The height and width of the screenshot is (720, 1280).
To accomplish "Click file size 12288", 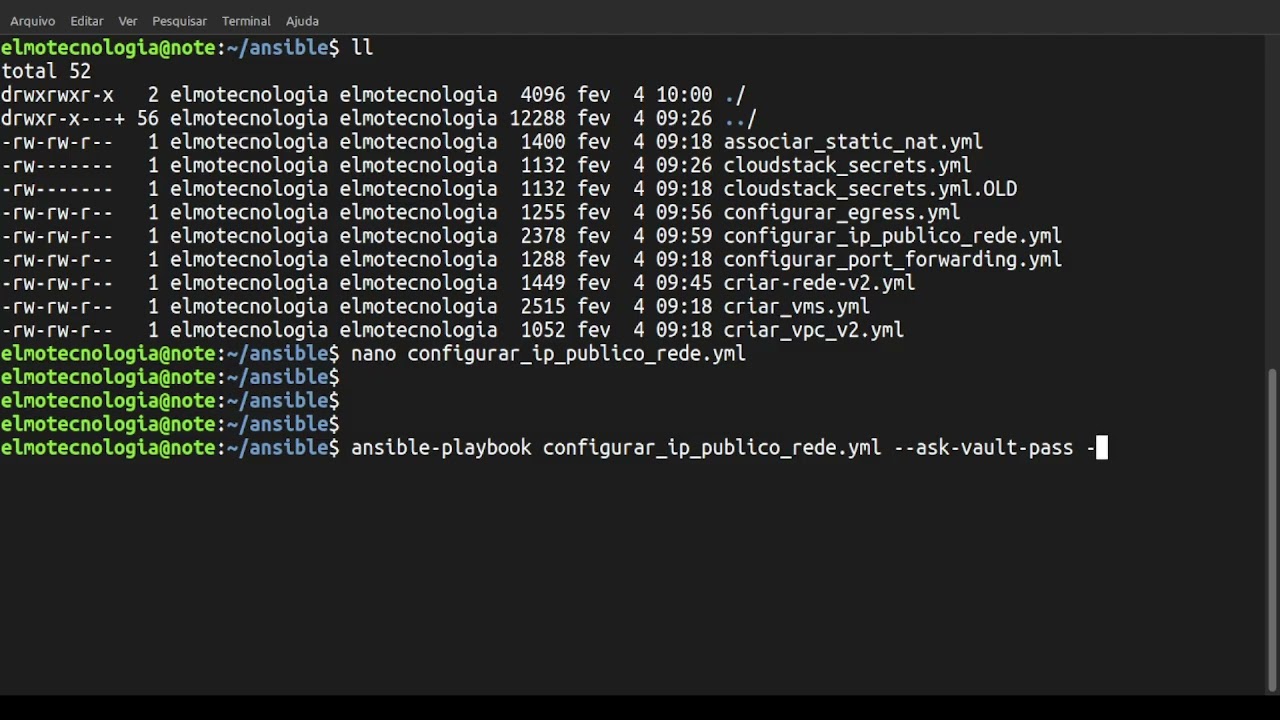I will tap(537, 118).
